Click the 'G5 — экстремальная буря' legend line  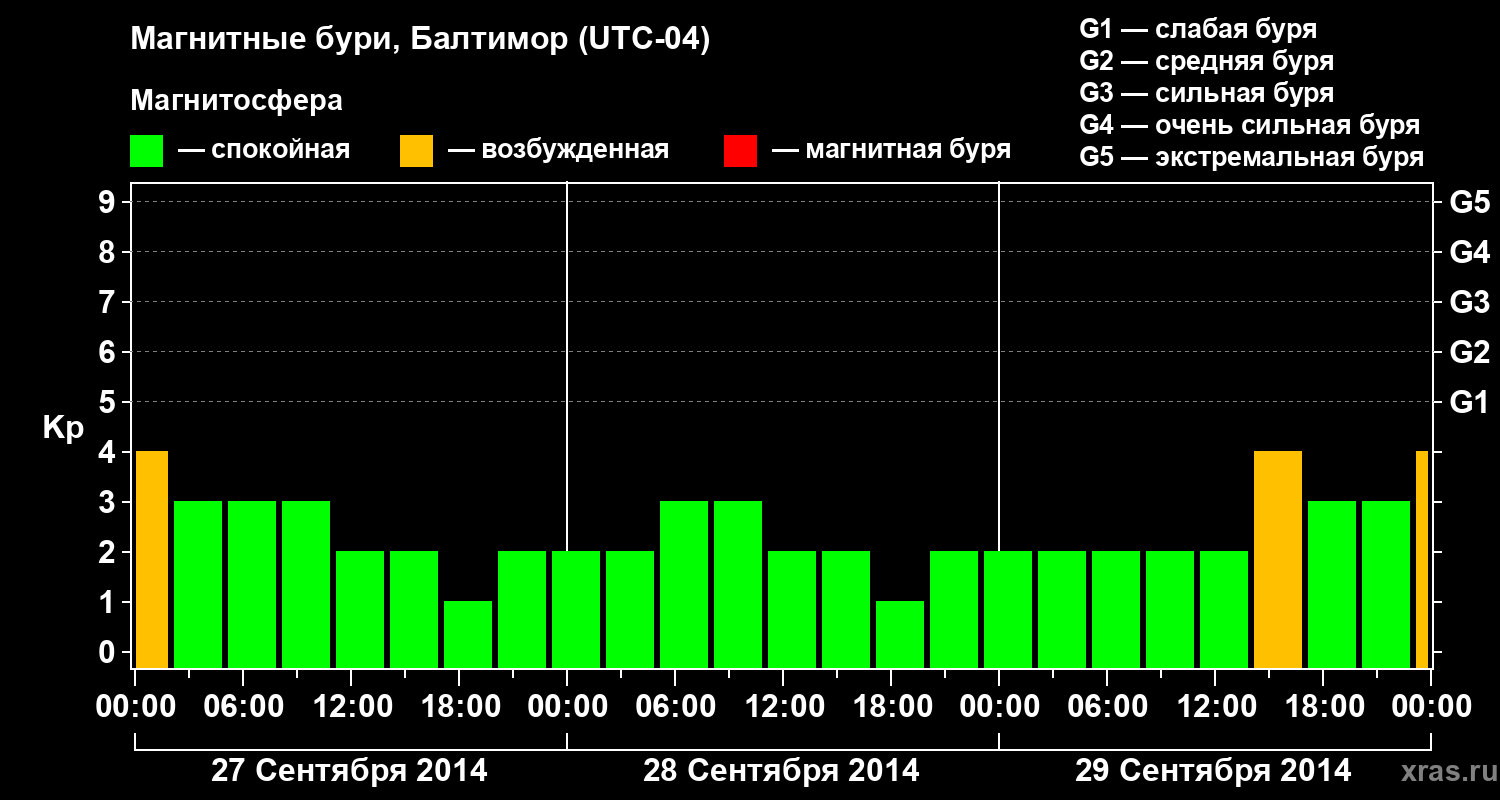(1252, 158)
